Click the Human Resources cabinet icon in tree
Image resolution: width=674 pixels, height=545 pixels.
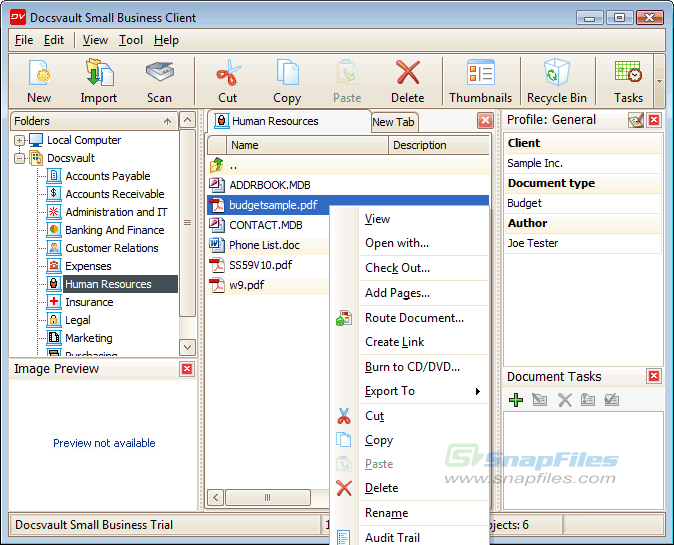point(54,284)
